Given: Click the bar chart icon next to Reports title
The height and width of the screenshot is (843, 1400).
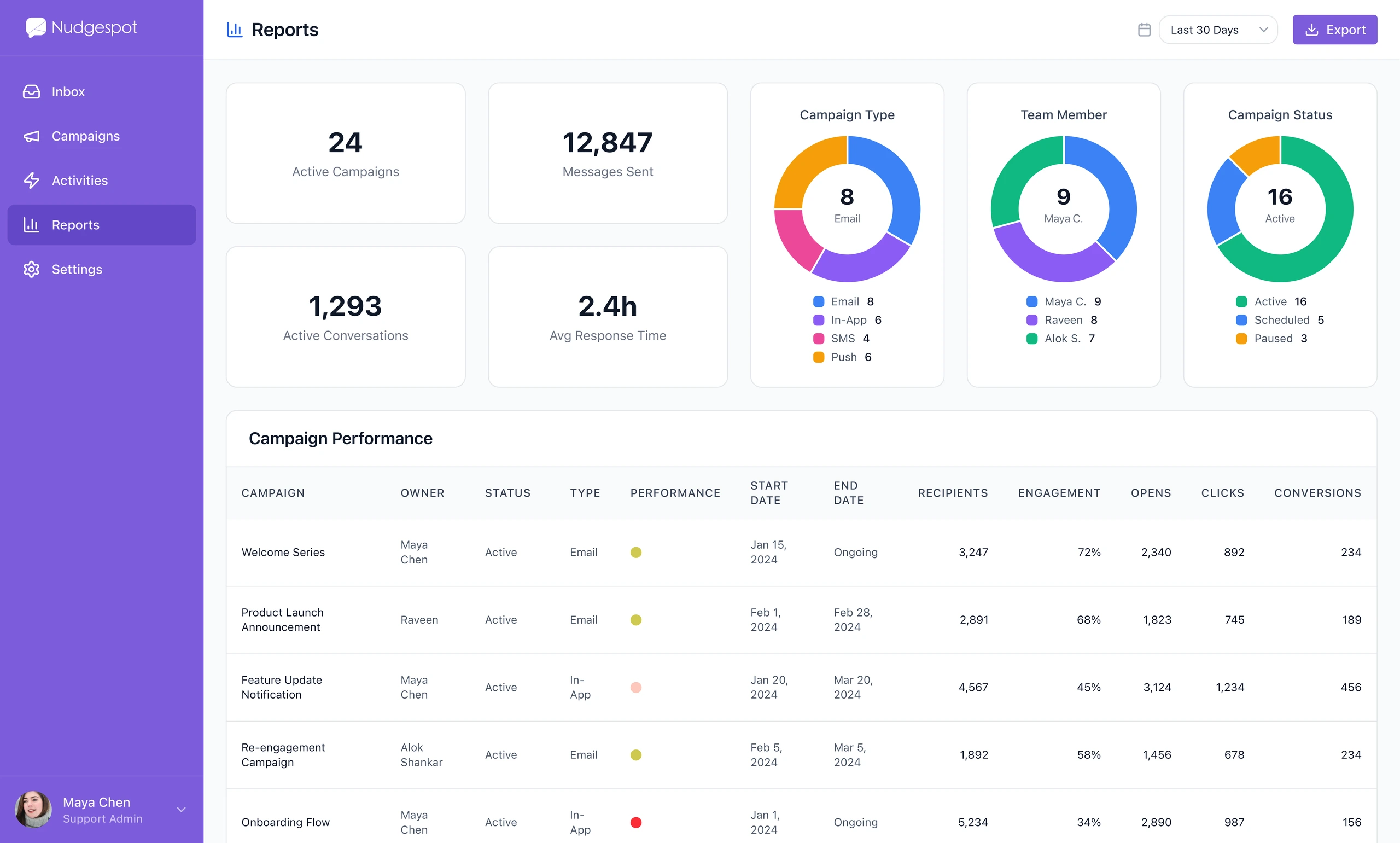Looking at the screenshot, I should 235,30.
